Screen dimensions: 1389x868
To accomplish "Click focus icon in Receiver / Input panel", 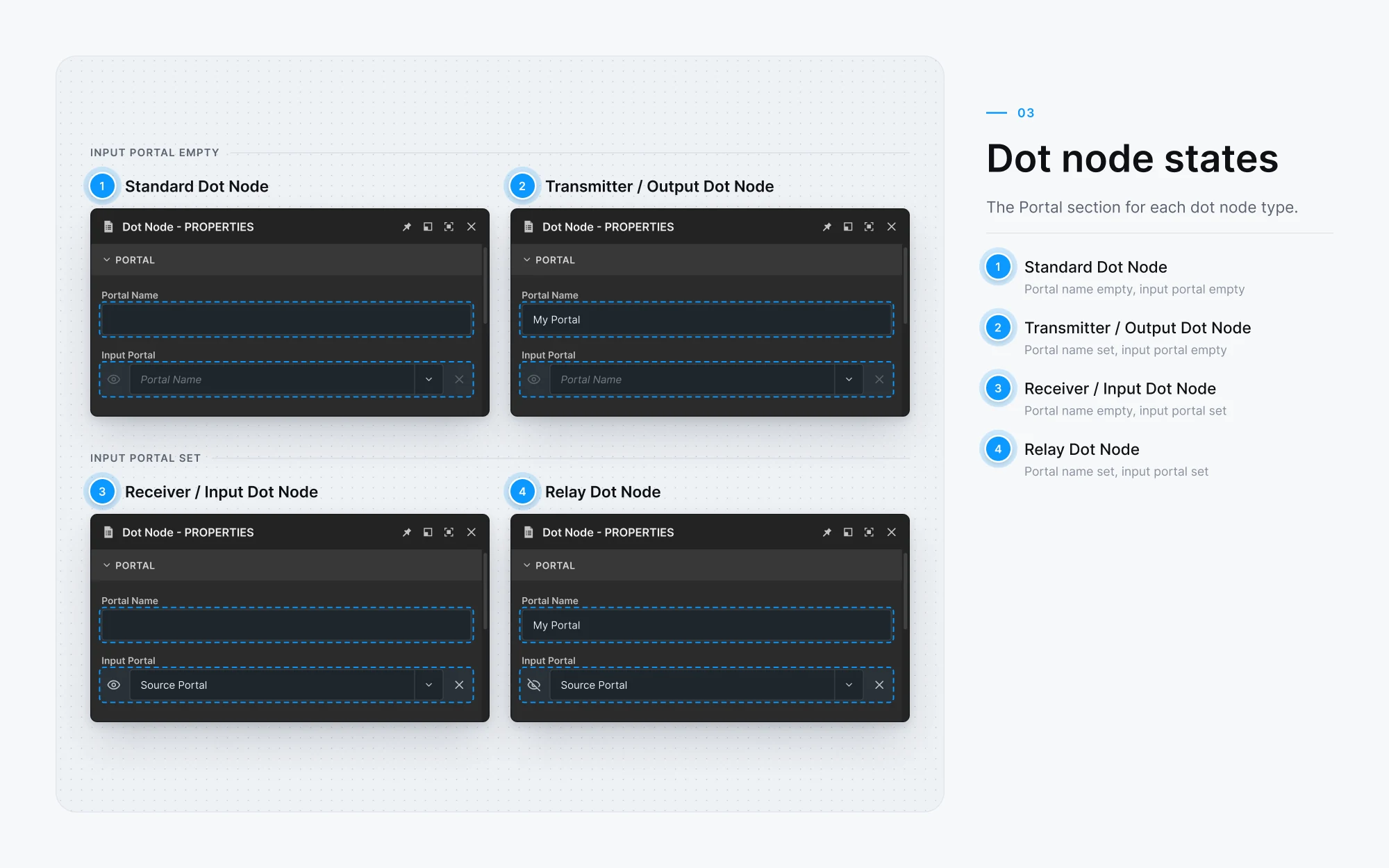I will (449, 533).
